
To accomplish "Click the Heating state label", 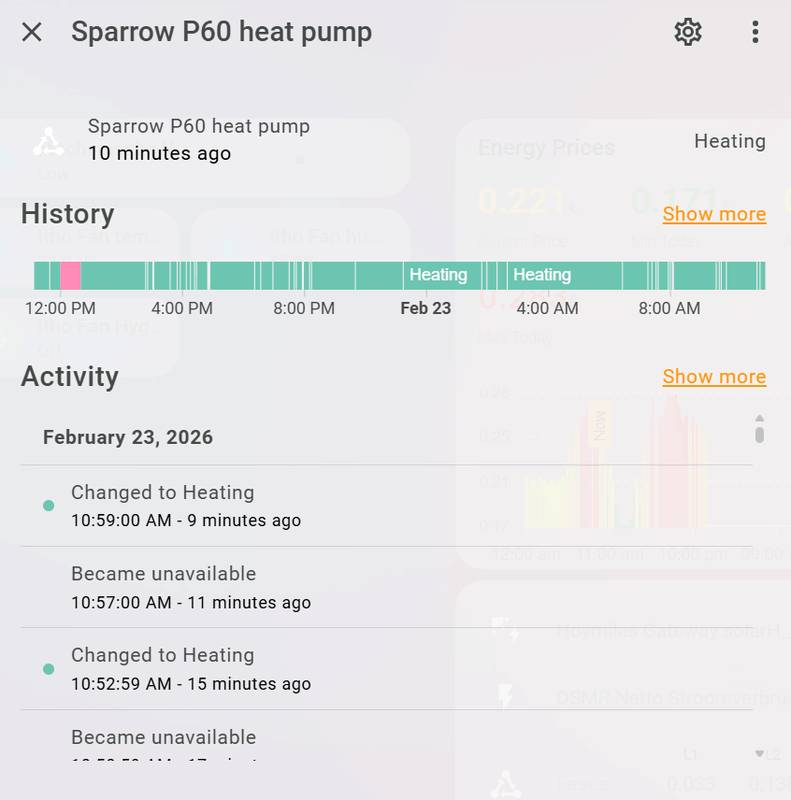I will click(729, 141).
